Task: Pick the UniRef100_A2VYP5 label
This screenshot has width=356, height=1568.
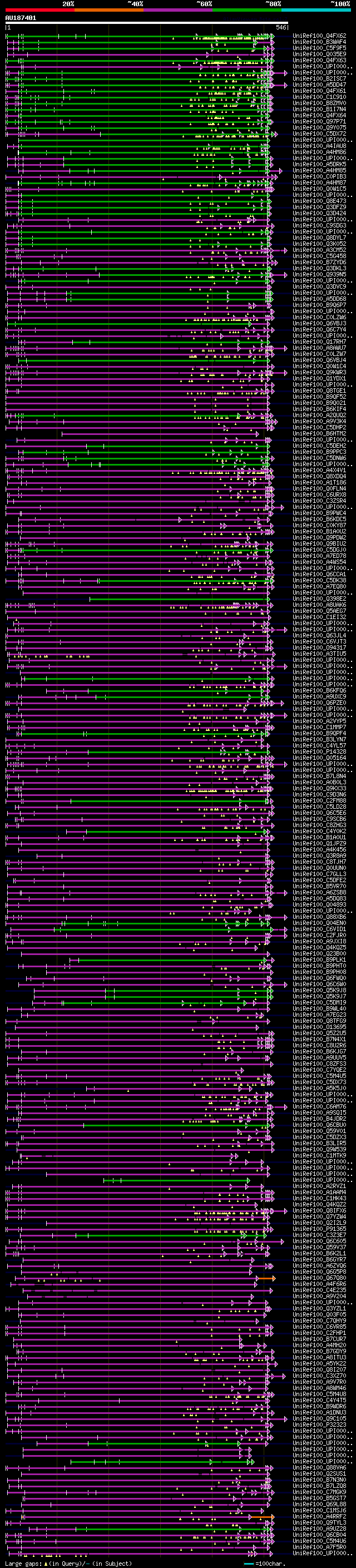Action: [319, 721]
